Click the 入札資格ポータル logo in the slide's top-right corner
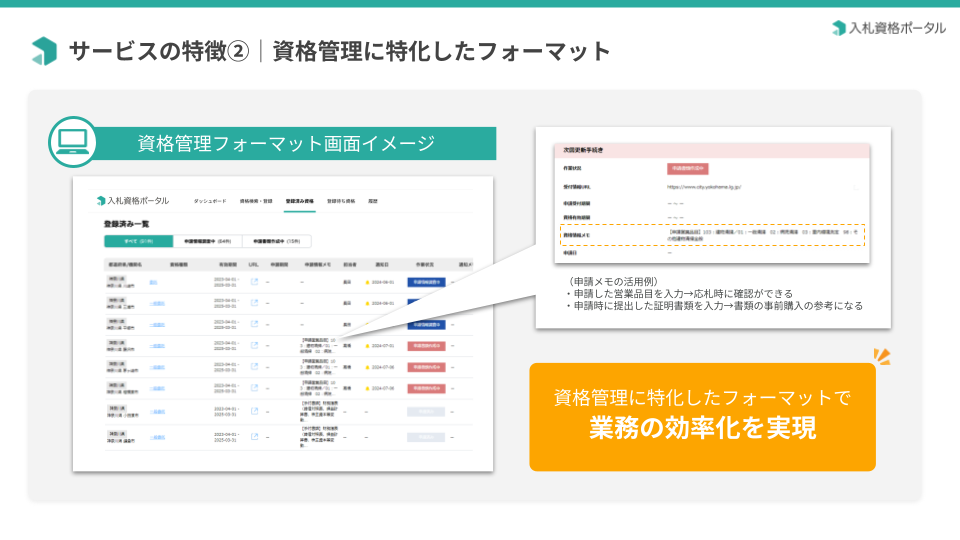Image resolution: width=960 pixels, height=540 pixels. click(889, 28)
